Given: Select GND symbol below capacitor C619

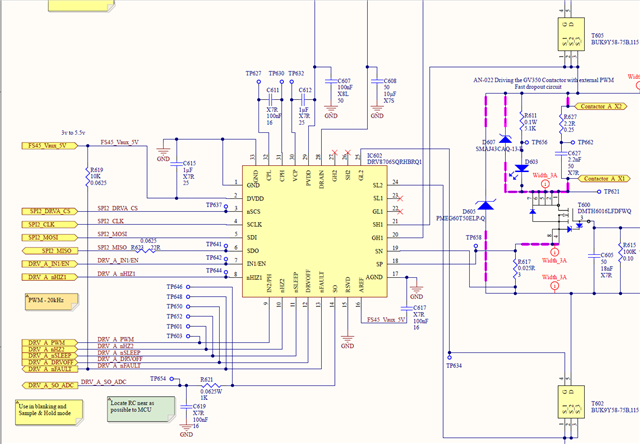Looking at the screenshot, I should 186,431.
